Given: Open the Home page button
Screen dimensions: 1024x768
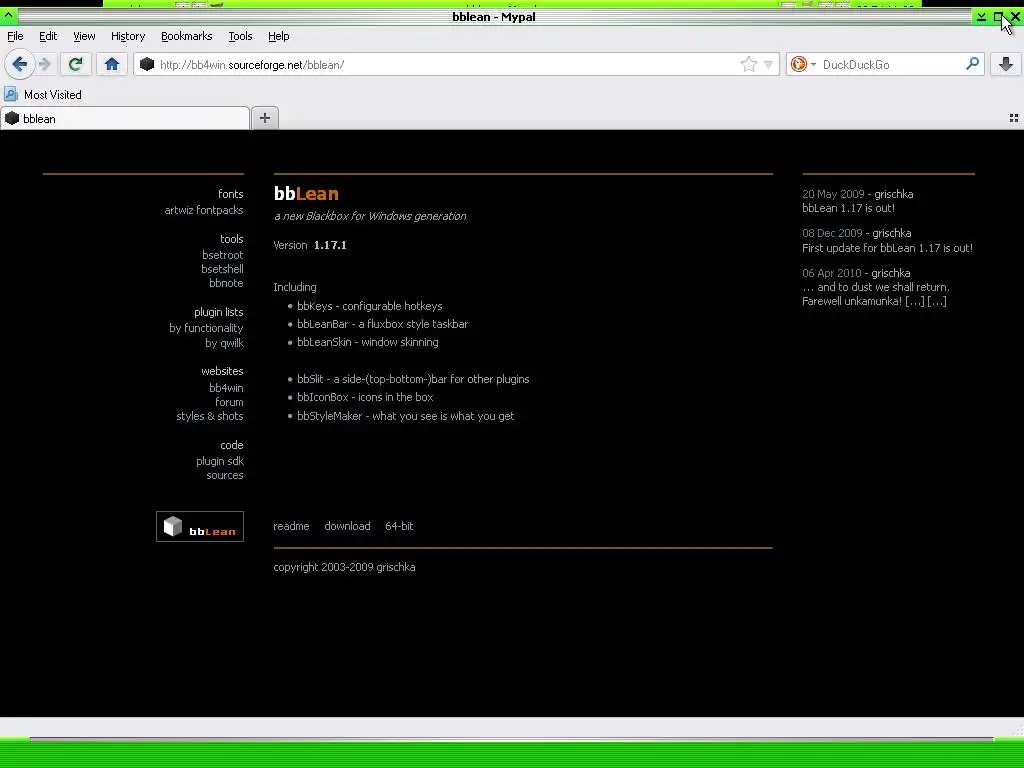Looking at the screenshot, I should pos(112,64).
